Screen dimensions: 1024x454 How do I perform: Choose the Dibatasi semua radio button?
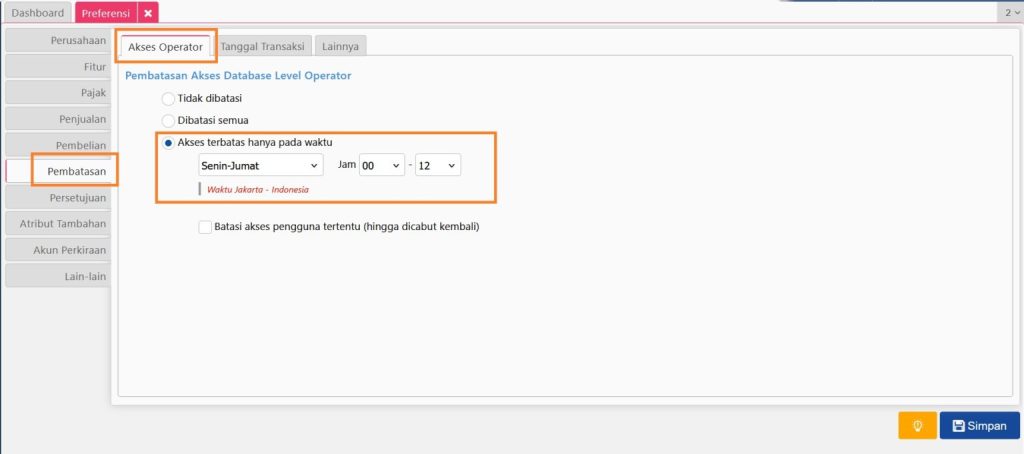tap(168, 121)
